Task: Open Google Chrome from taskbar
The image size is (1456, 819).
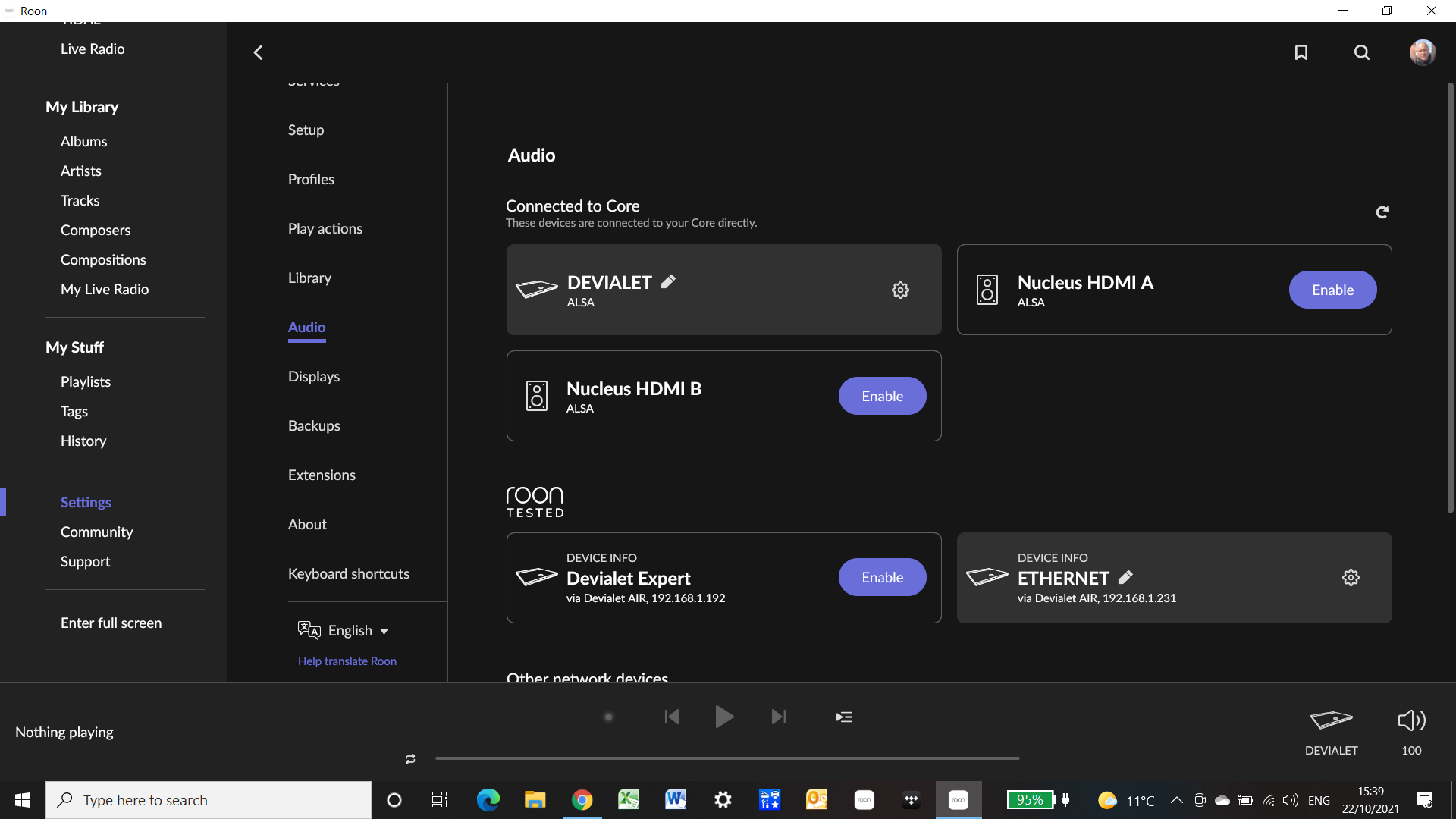Action: point(582,800)
